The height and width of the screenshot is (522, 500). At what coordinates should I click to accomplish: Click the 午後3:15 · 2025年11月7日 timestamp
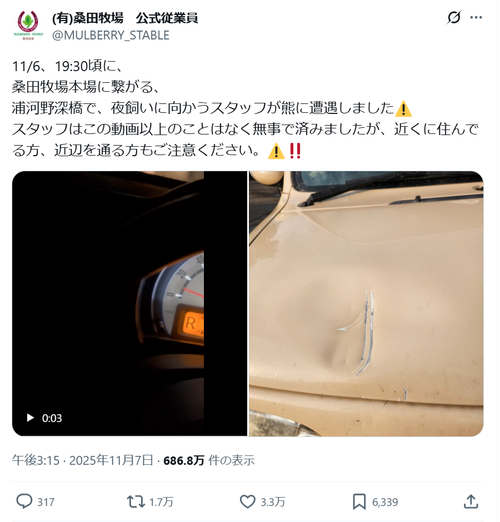(x=83, y=460)
